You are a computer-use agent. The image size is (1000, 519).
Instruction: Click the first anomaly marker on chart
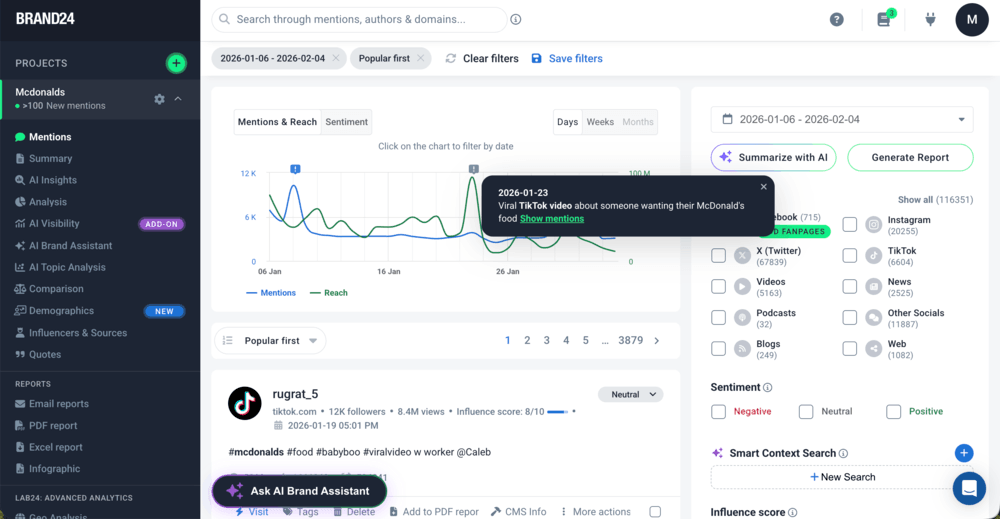(295, 169)
